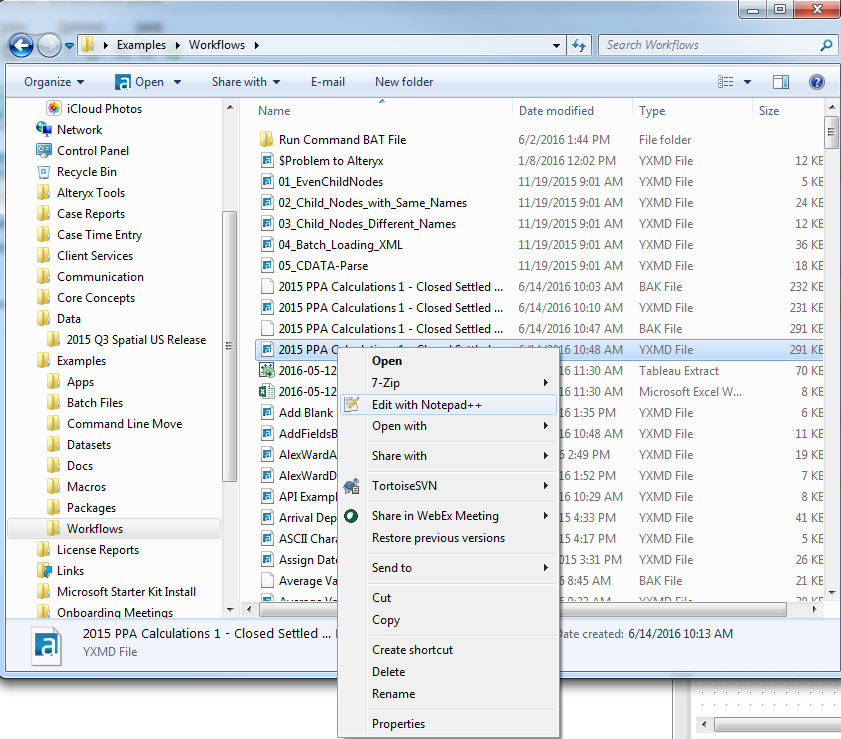Click the help question mark icon
The image size is (841, 739).
click(x=816, y=82)
